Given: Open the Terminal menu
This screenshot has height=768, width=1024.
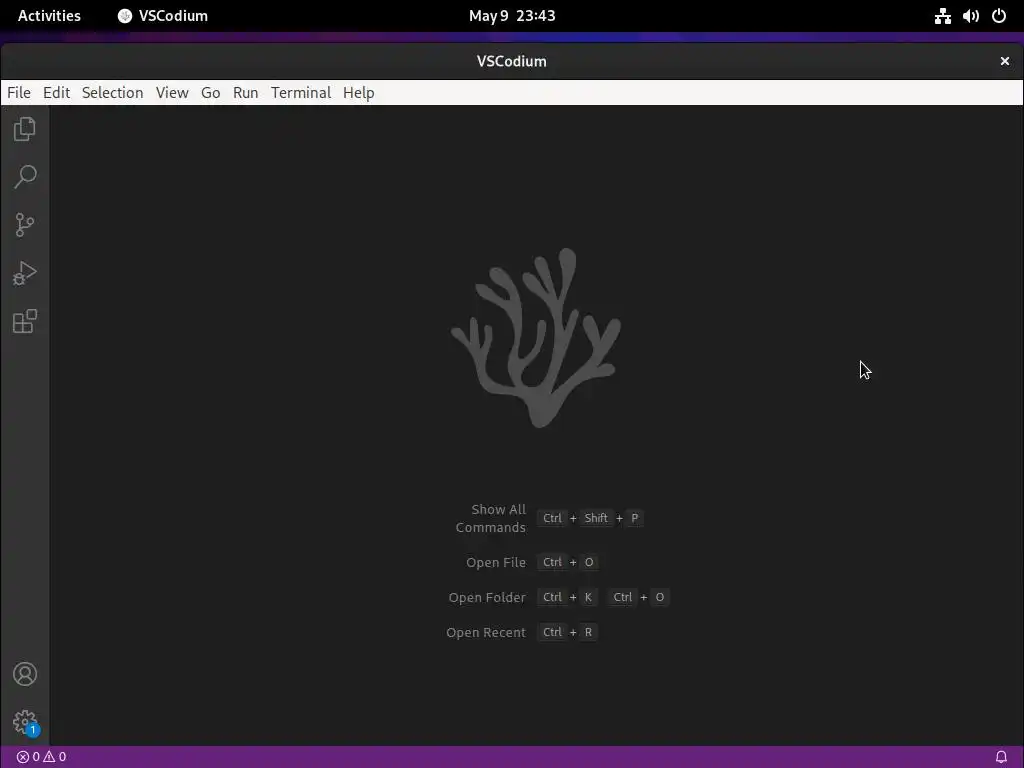Looking at the screenshot, I should click(301, 93).
